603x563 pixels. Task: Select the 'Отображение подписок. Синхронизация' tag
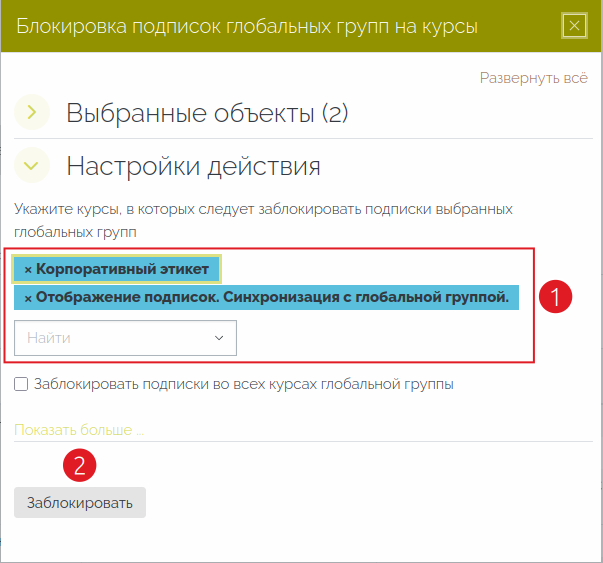coord(272,298)
